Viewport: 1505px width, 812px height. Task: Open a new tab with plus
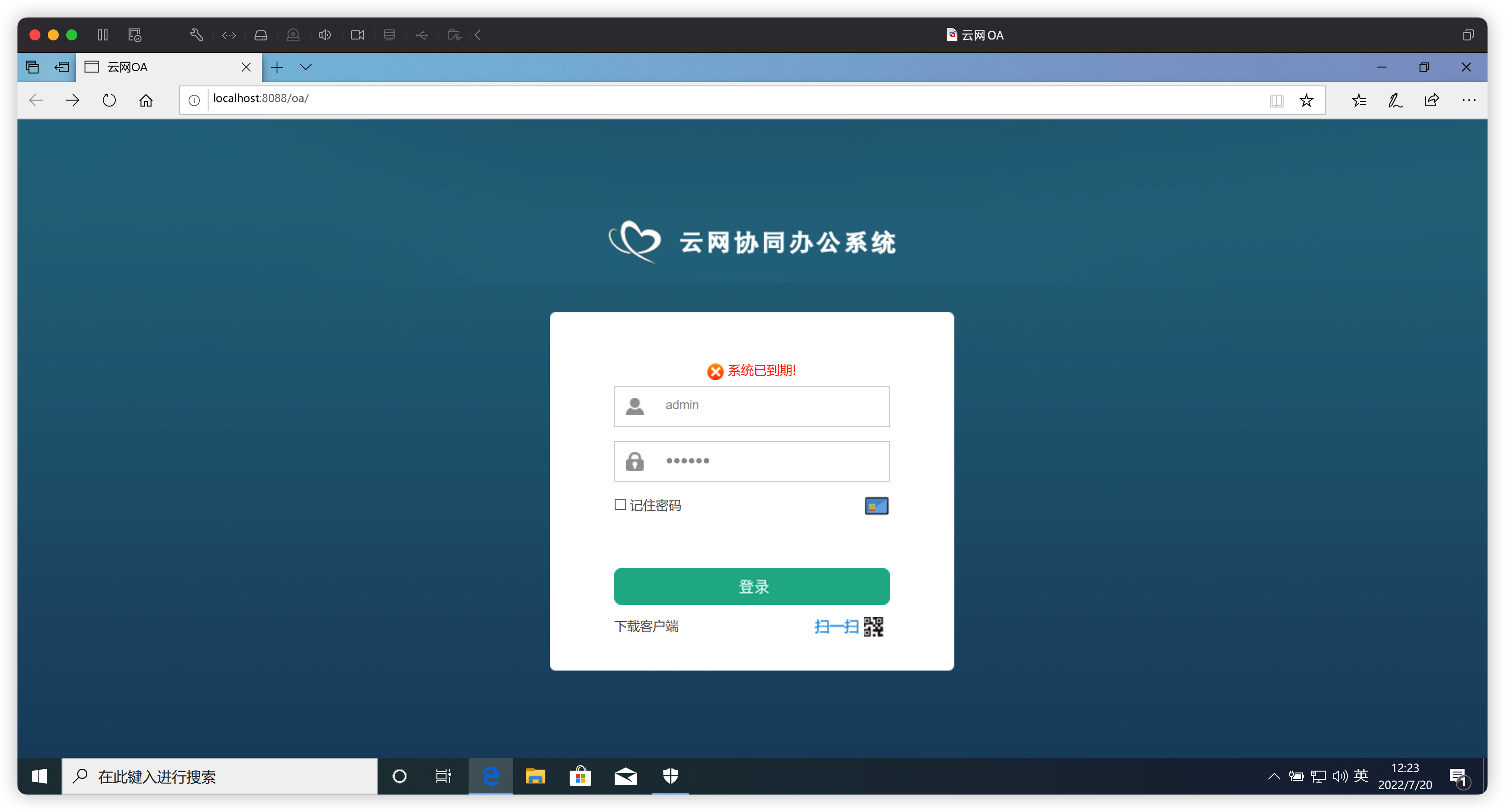click(x=277, y=67)
